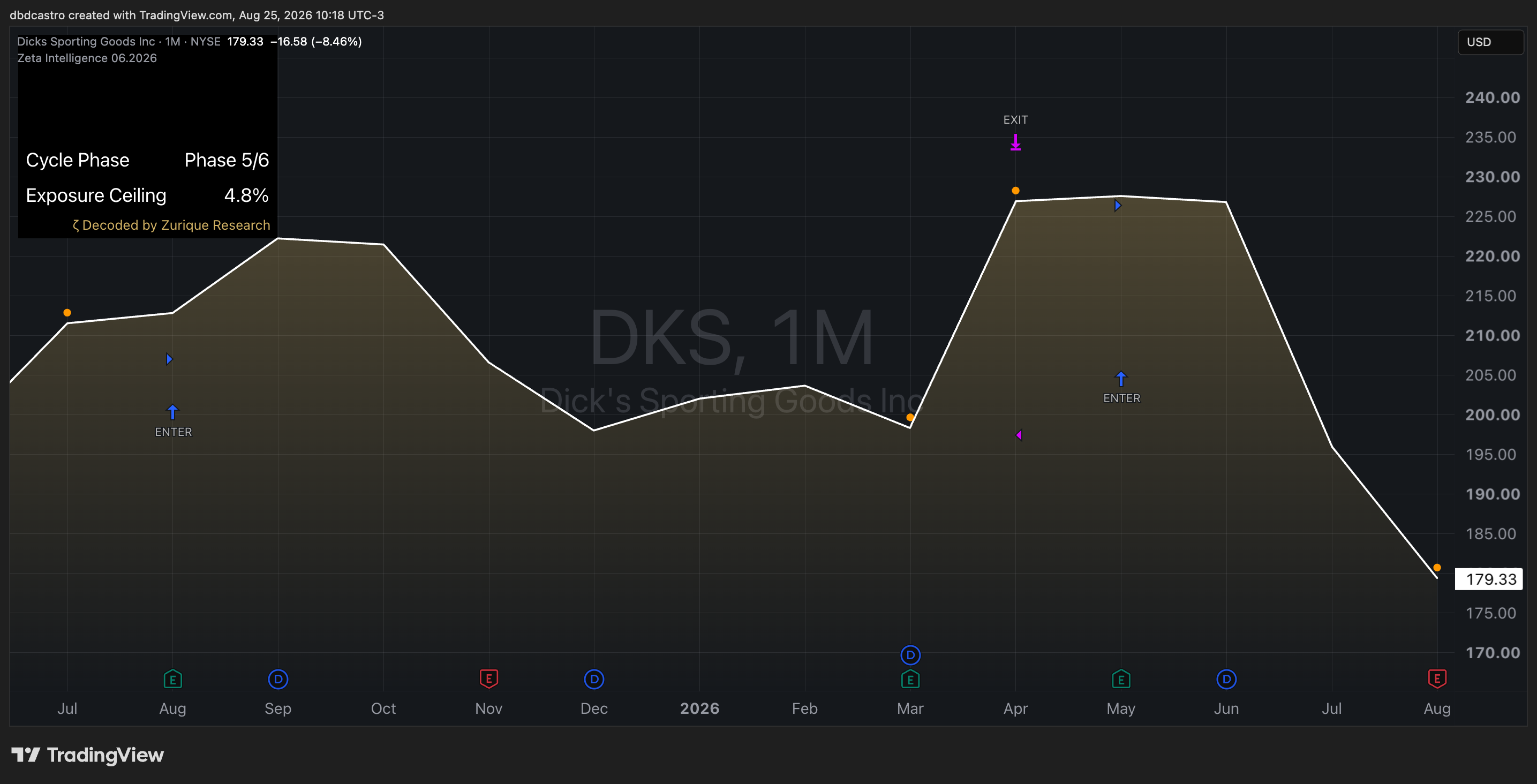Image resolution: width=1537 pixels, height=784 pixels.
Task: Click the Apr label on time axis
Action: coord(1015,708)
